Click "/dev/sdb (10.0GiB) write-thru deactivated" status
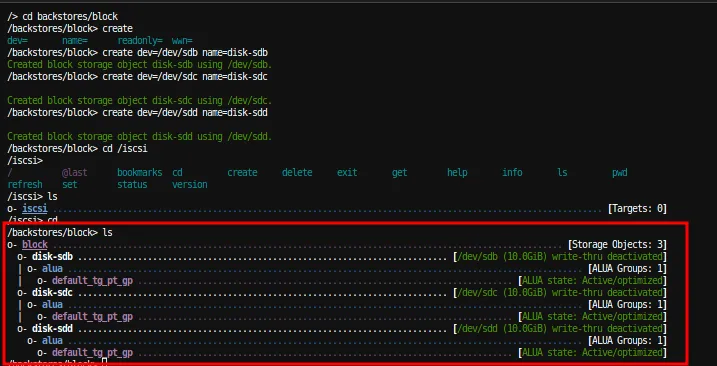The height and width of the screenshot is (366, 717). 560,257
